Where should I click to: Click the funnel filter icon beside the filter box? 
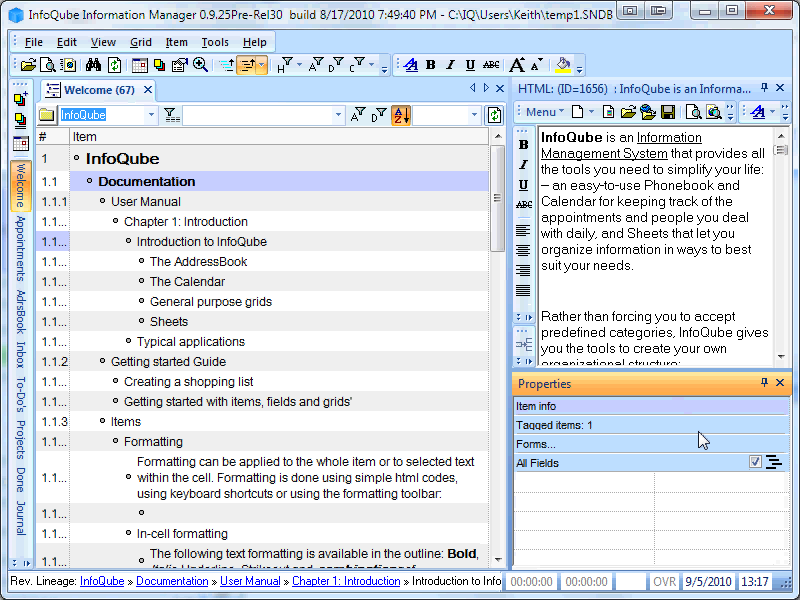[x=172, y=115]
